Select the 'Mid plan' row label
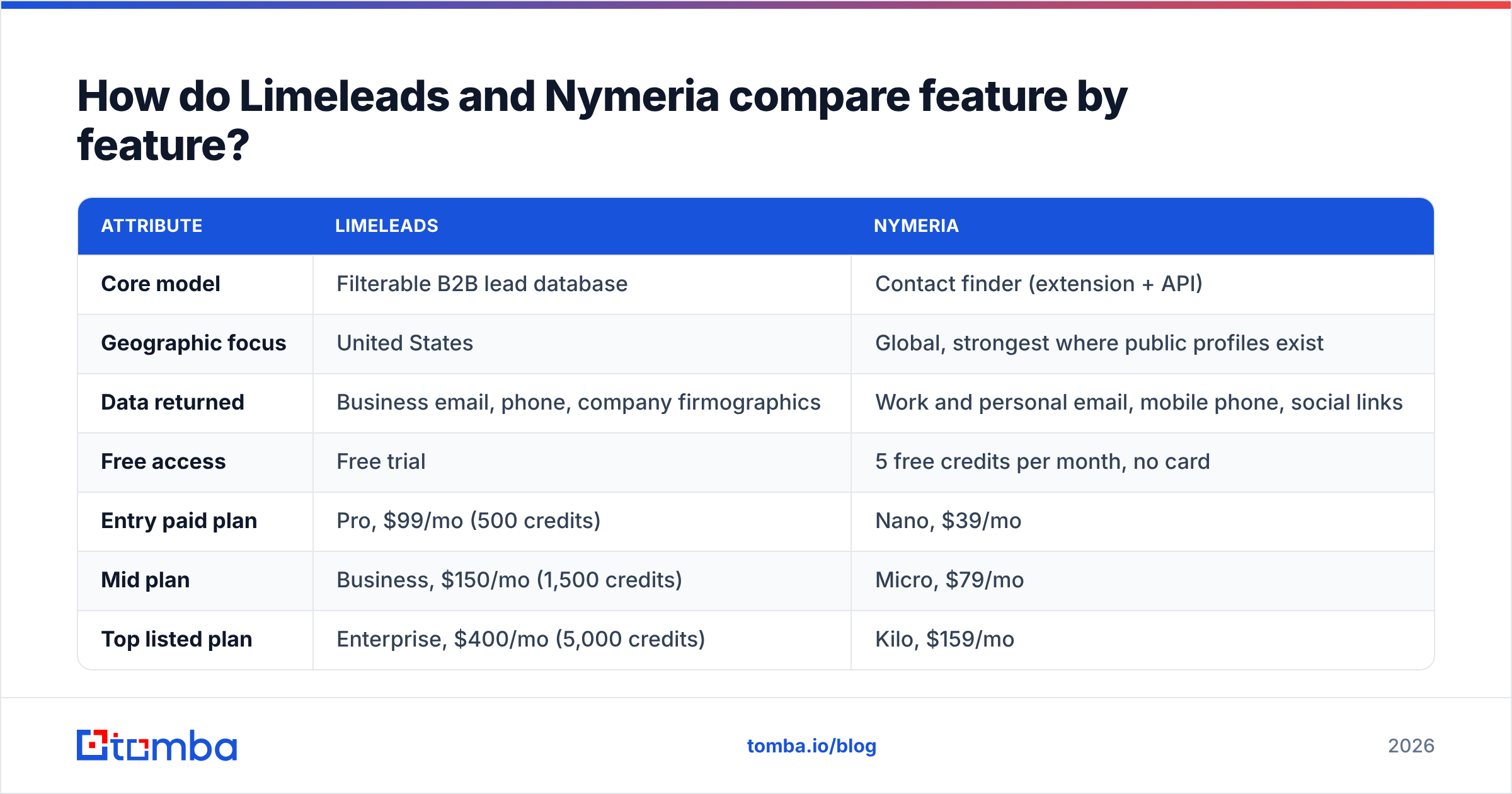The width and height of the screenshot is (1512, 794). 145,580
